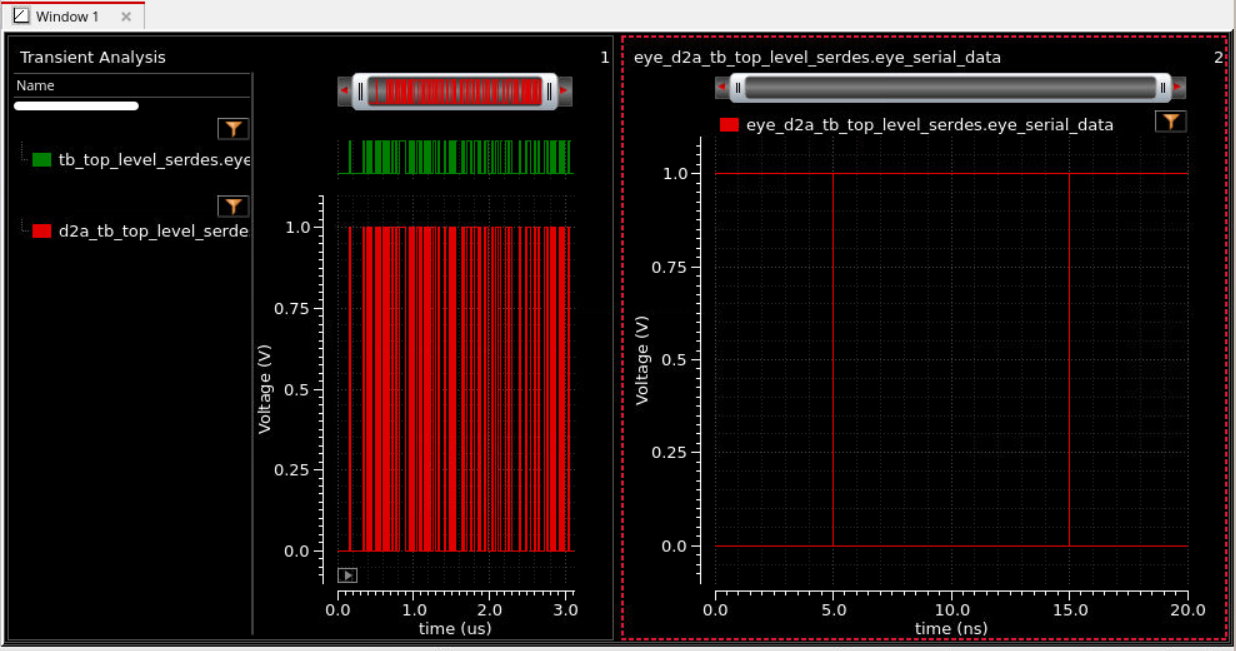Viewport: 1236px width, 651px height.
Task: Click left arrow of eye diagram zoom bar
Action: 723,88
